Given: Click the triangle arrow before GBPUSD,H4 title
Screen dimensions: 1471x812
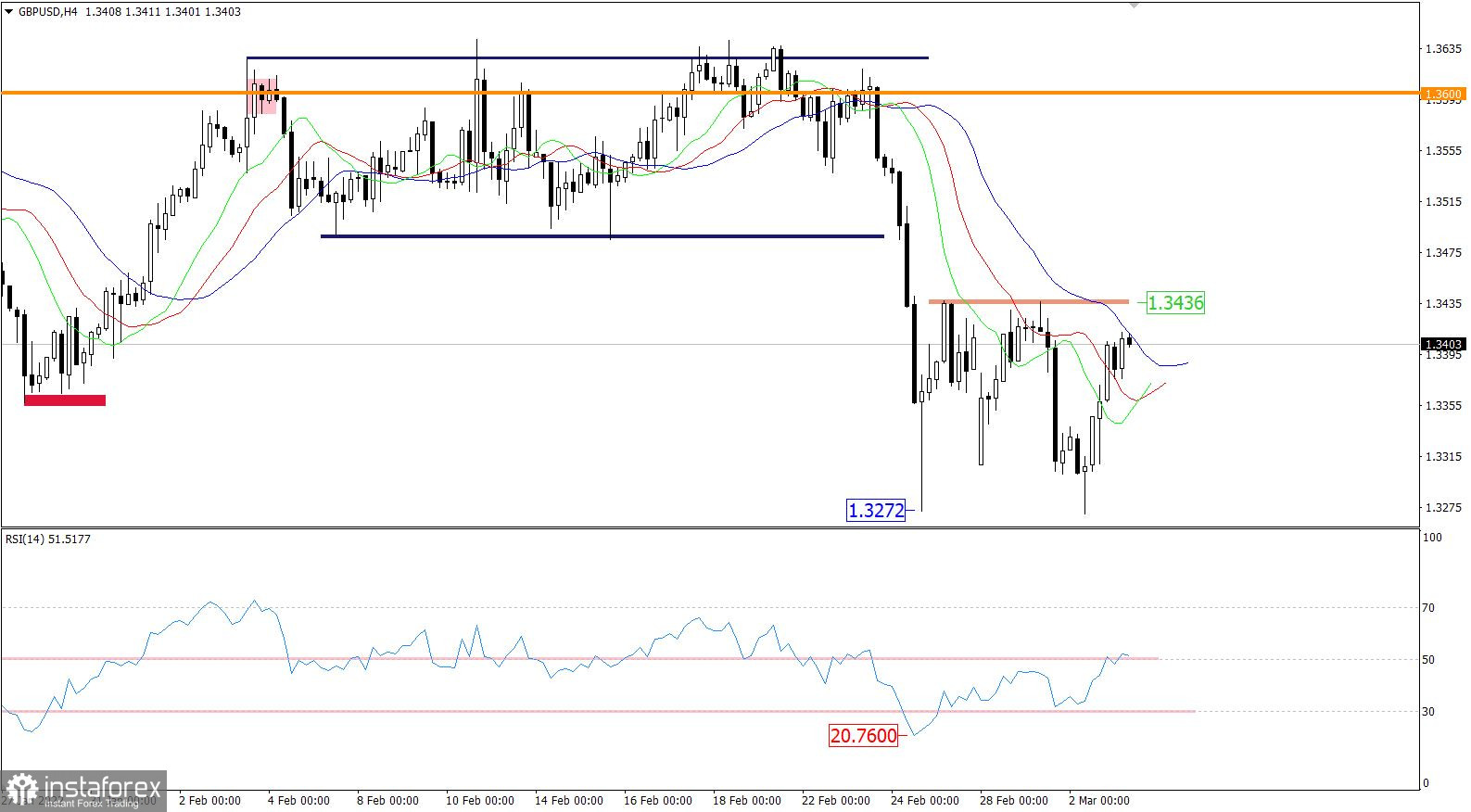Looking at the screenshot, I should click(9, 12).
